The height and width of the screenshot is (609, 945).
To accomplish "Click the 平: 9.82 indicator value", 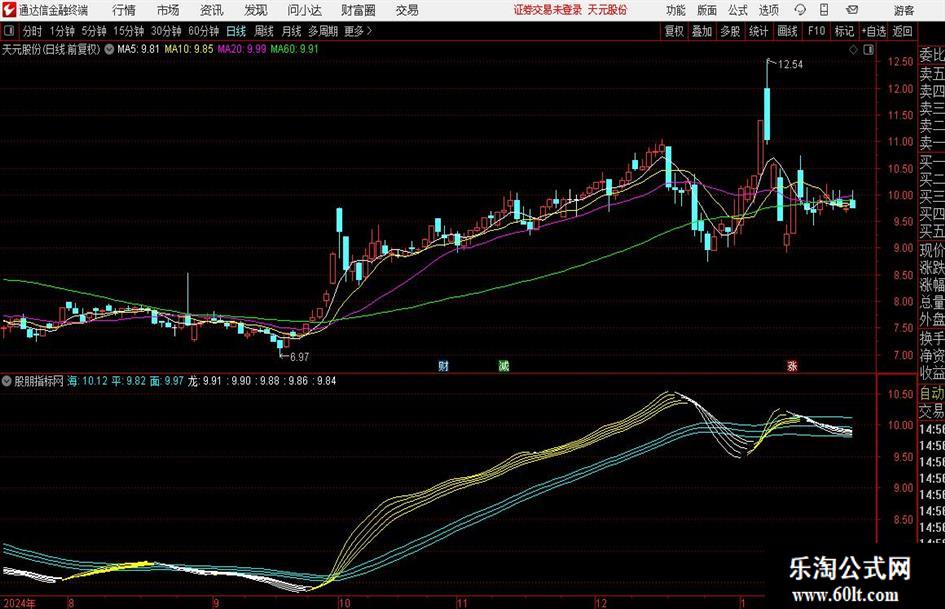I will coord(128,381).
